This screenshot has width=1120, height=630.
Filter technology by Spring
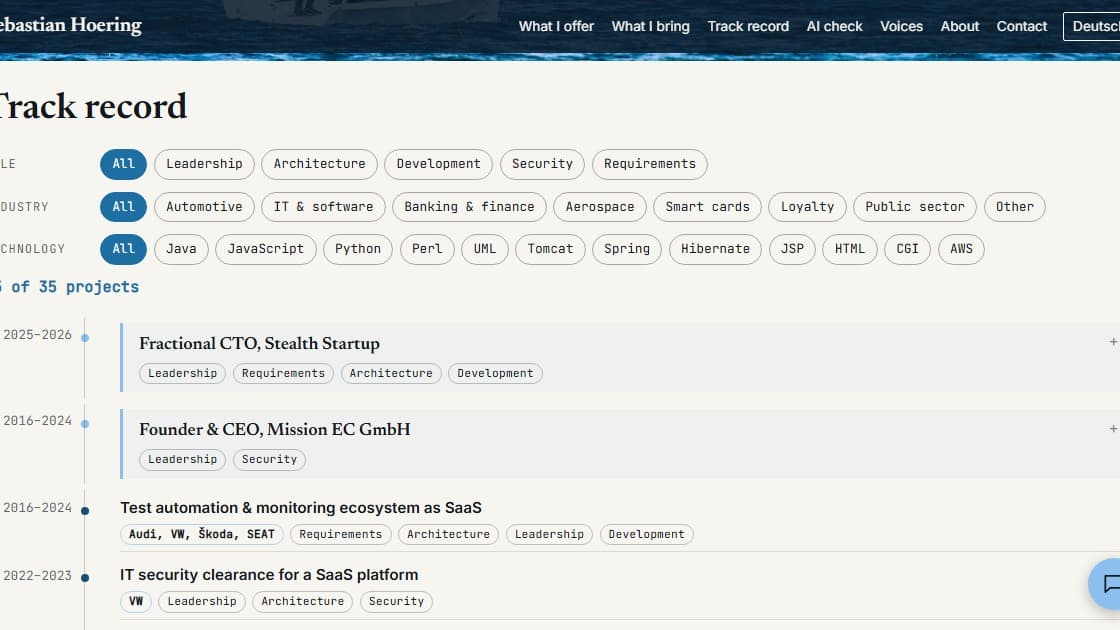click(627, 249)
